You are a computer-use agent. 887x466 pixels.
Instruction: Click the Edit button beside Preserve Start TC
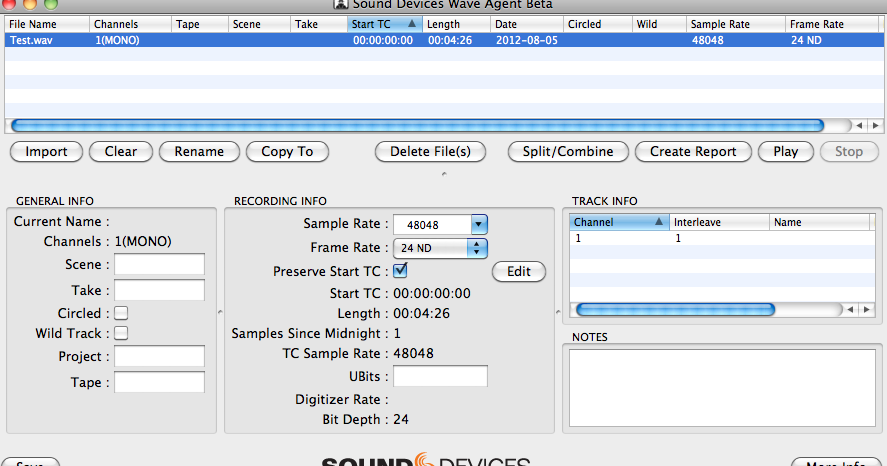519,271
